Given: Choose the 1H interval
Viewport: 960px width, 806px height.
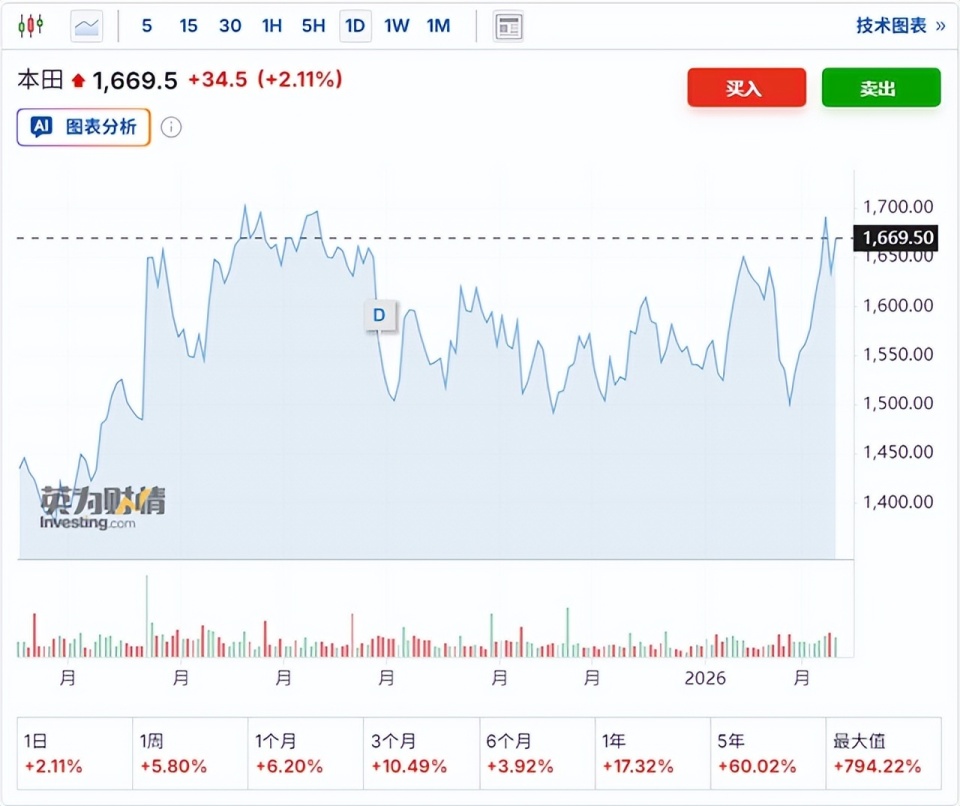Looking at the screenshot, I should point(272,26).
